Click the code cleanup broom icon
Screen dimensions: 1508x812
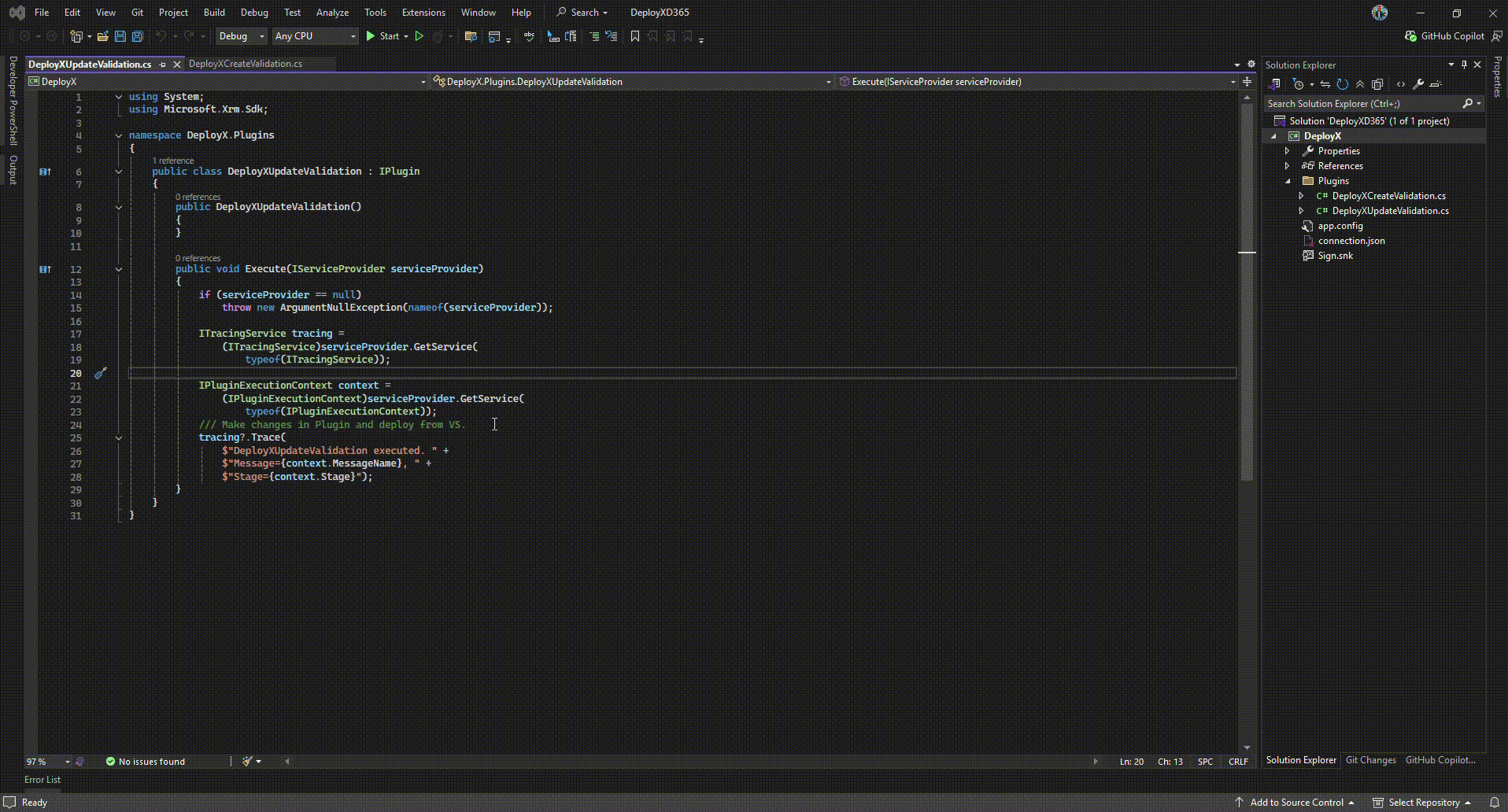pyautogui.click(x=248, y=761)
